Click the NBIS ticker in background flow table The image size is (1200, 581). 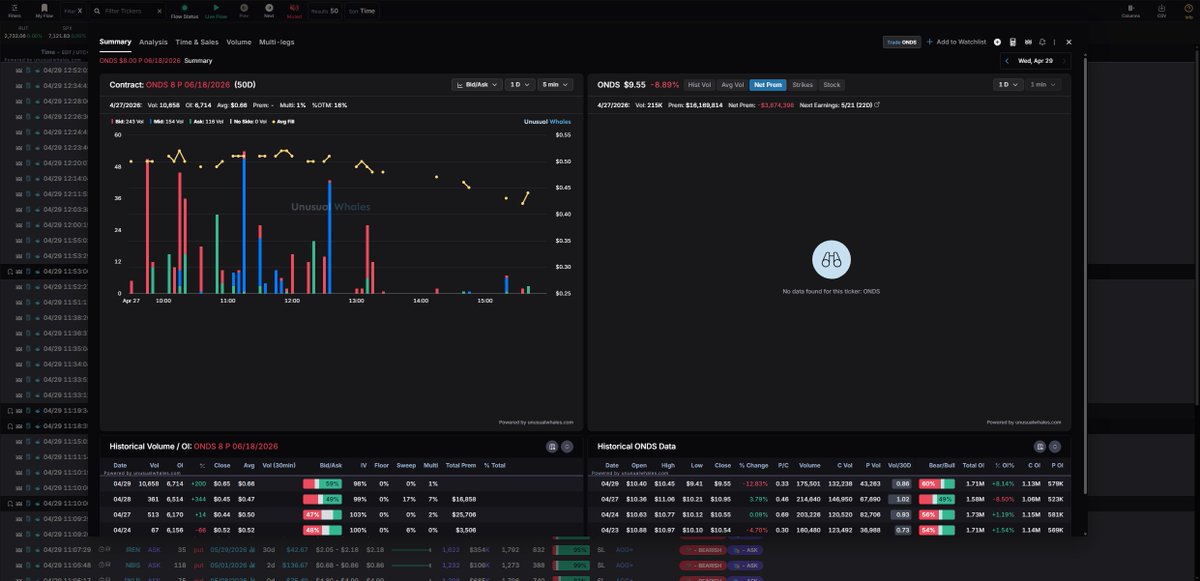[x=132, y=565]
